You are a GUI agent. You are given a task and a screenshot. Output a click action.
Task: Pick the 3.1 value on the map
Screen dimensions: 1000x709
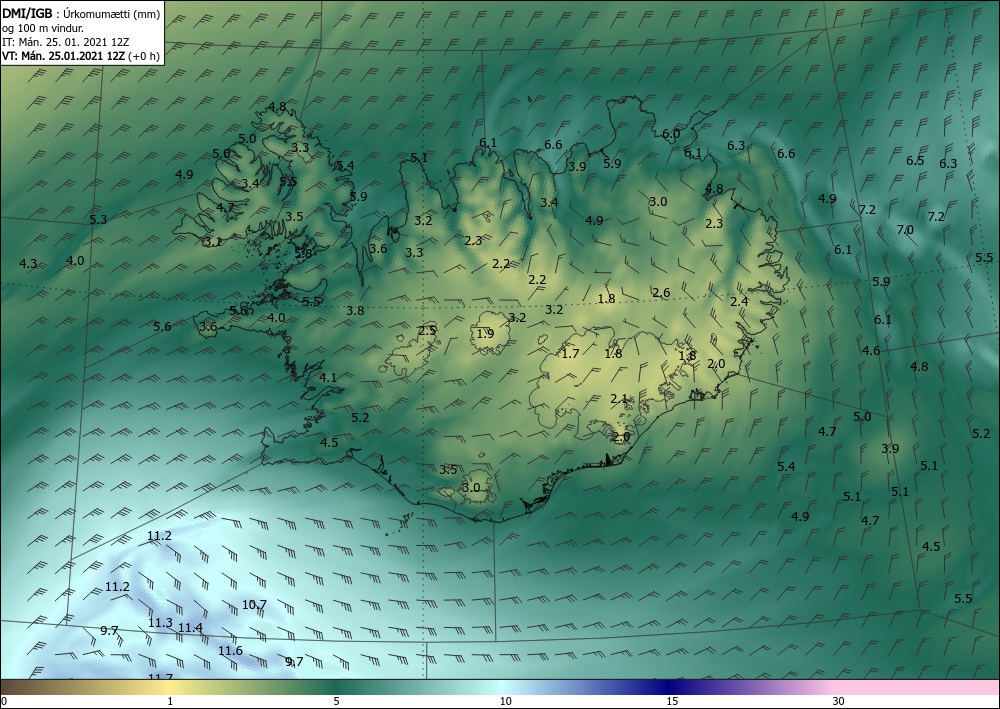(213, 242)
